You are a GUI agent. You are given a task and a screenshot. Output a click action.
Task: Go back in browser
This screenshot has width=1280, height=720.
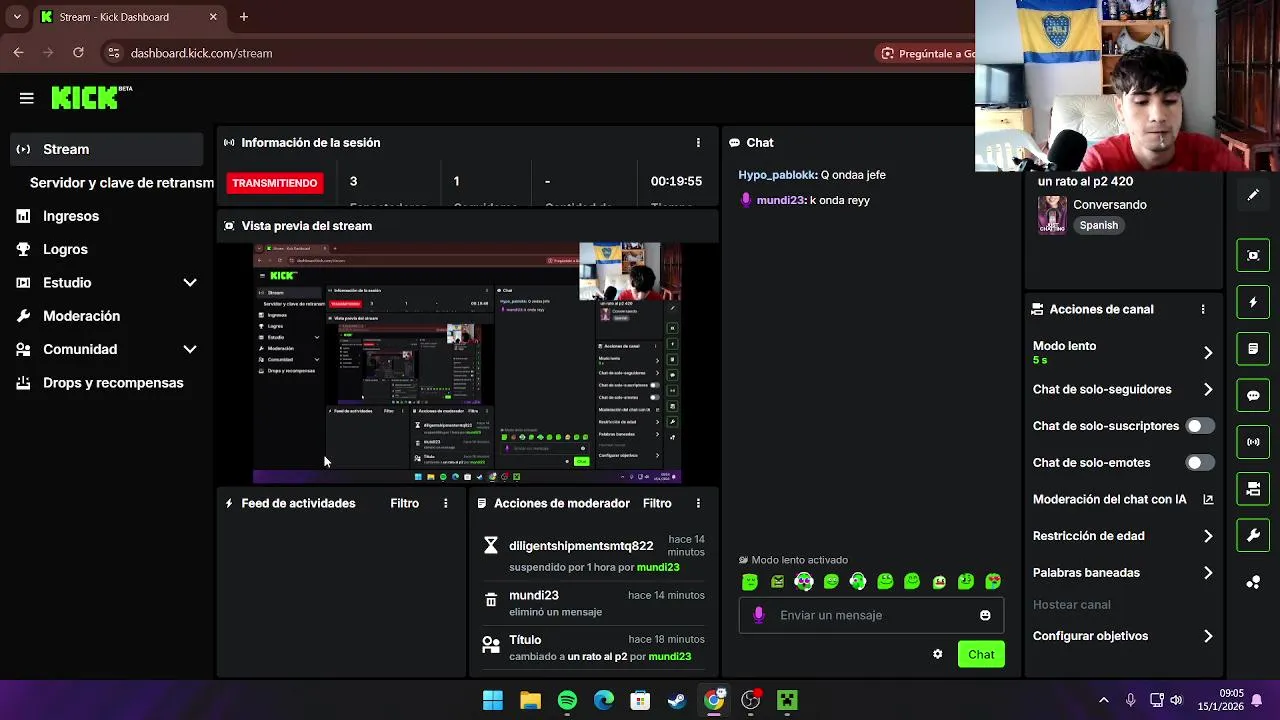pyautogui.click(x=18, y=53)
